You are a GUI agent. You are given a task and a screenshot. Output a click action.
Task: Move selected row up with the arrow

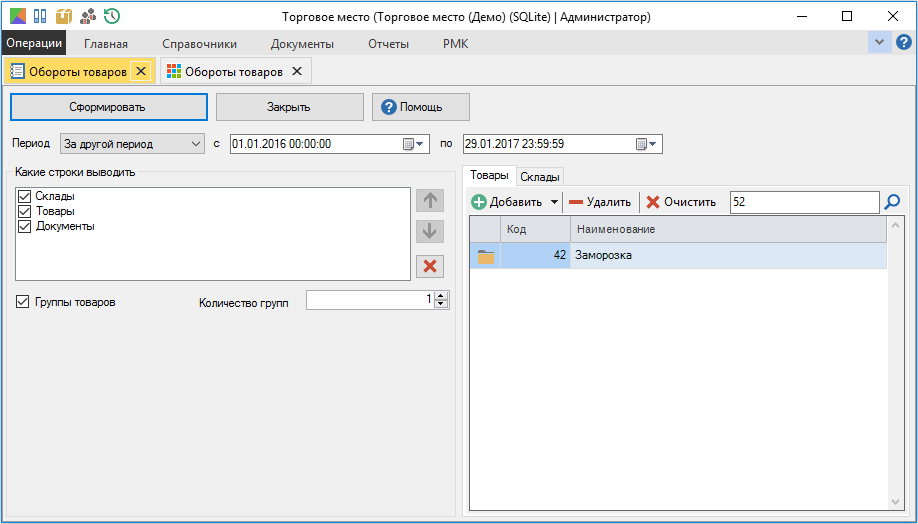[x=430, y=200]
